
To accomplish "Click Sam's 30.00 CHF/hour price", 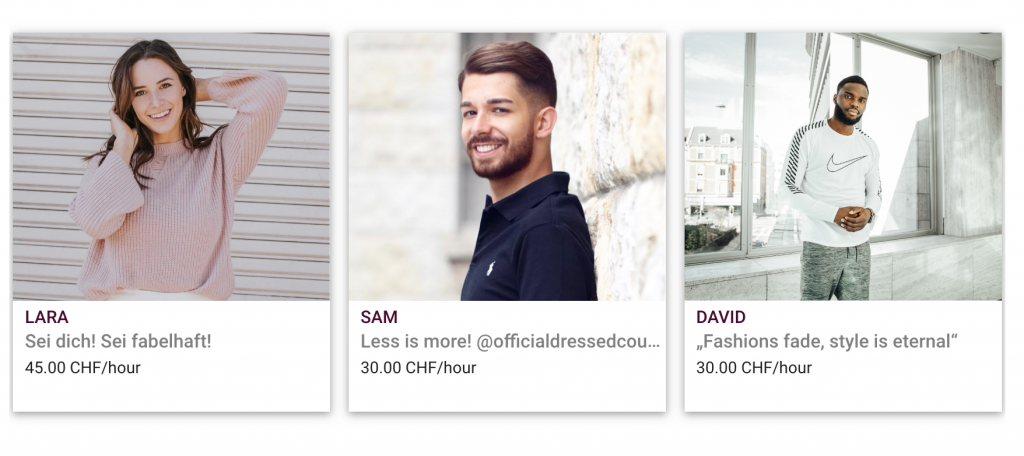I will tap(419, 368).
